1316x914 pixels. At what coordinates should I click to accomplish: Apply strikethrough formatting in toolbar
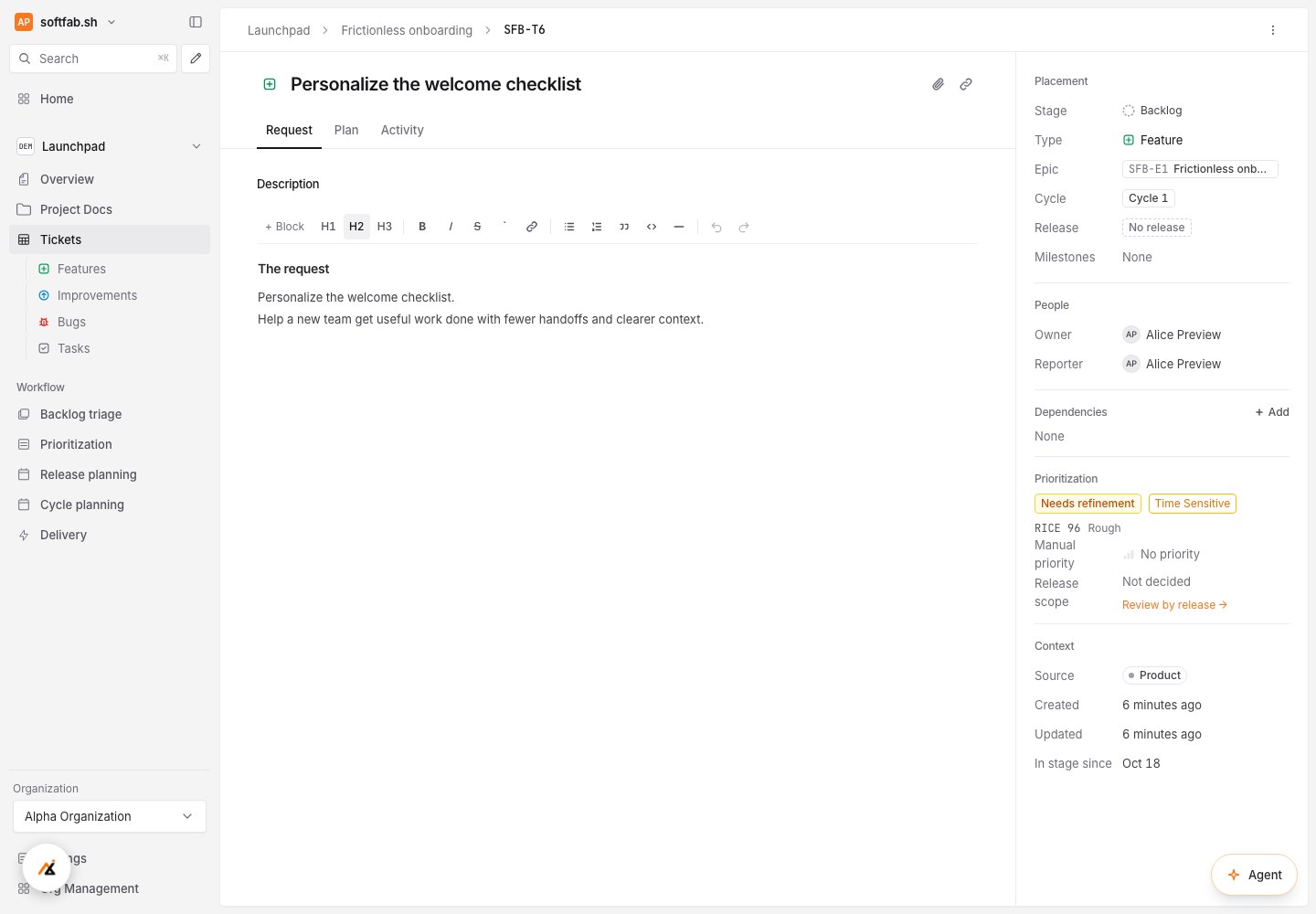pos(477,227)
